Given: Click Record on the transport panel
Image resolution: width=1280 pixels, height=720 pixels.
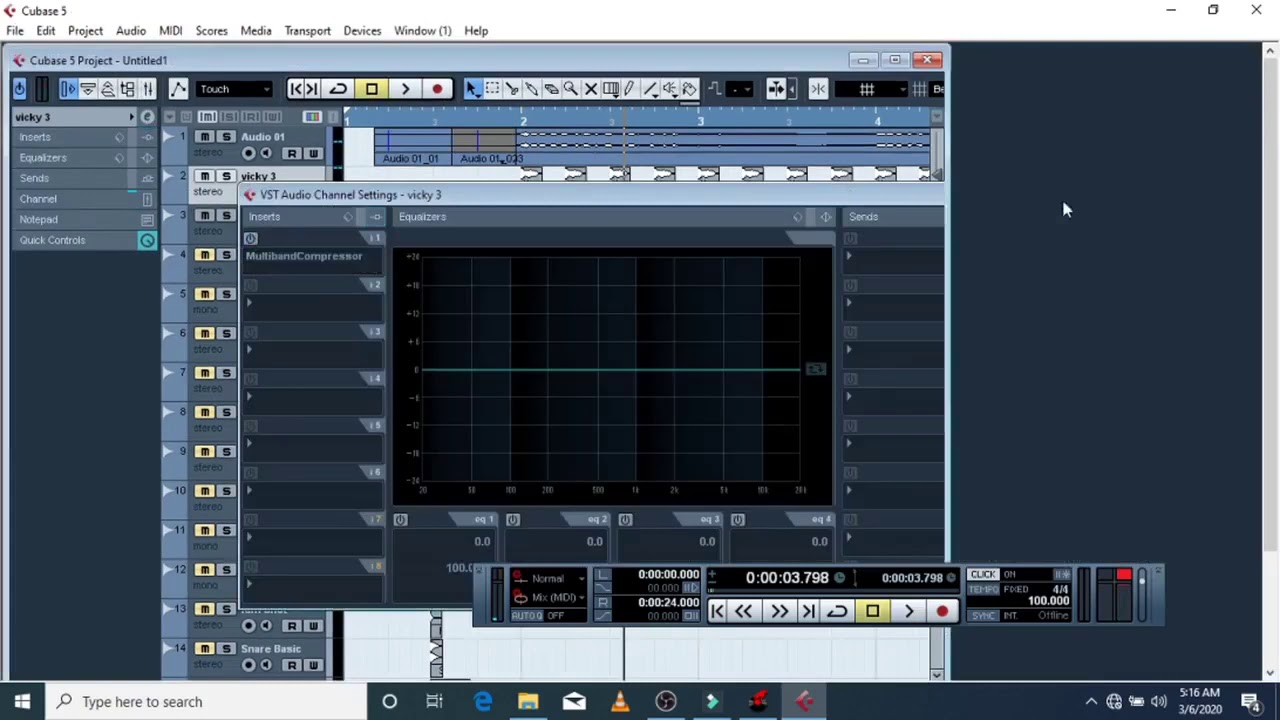Looking at the screenshot, I should click(942, 611).
